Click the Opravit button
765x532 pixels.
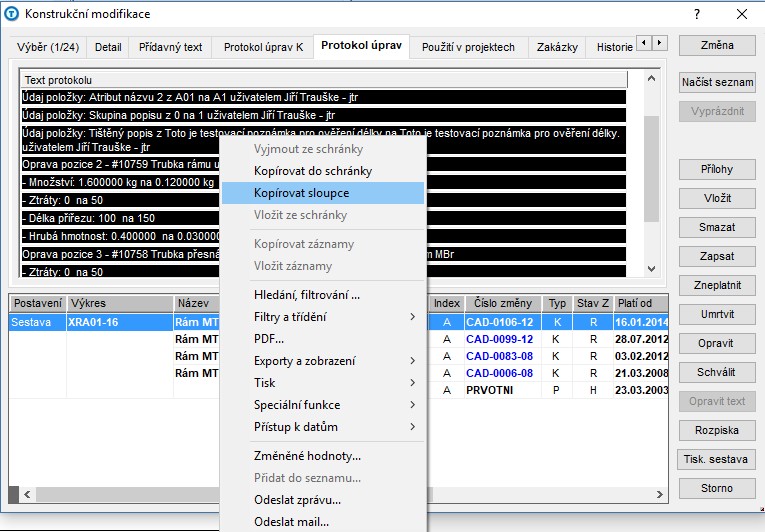[x=717, y=343]
